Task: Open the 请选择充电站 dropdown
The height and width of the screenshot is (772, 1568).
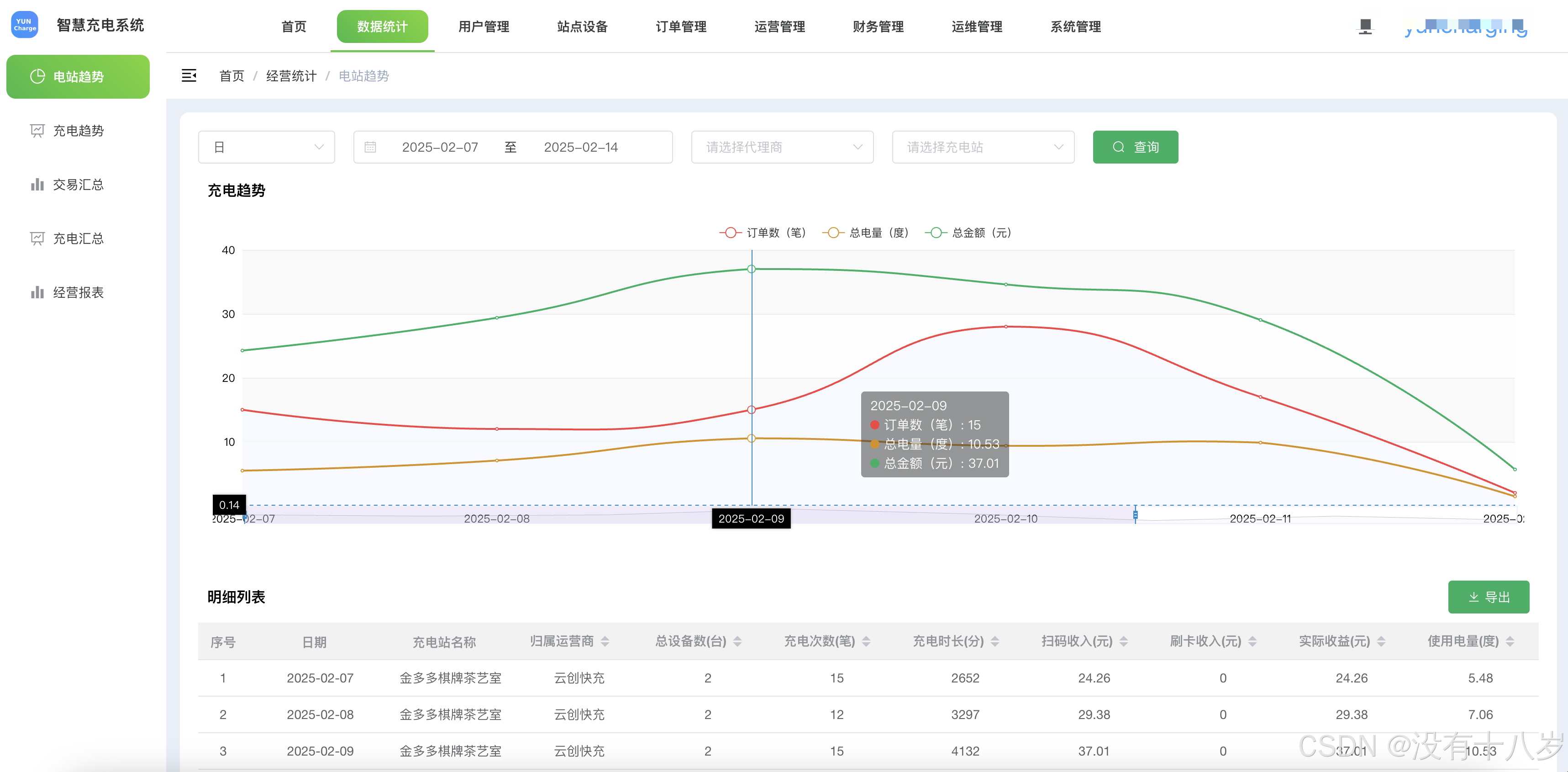Action: point(983,148)
